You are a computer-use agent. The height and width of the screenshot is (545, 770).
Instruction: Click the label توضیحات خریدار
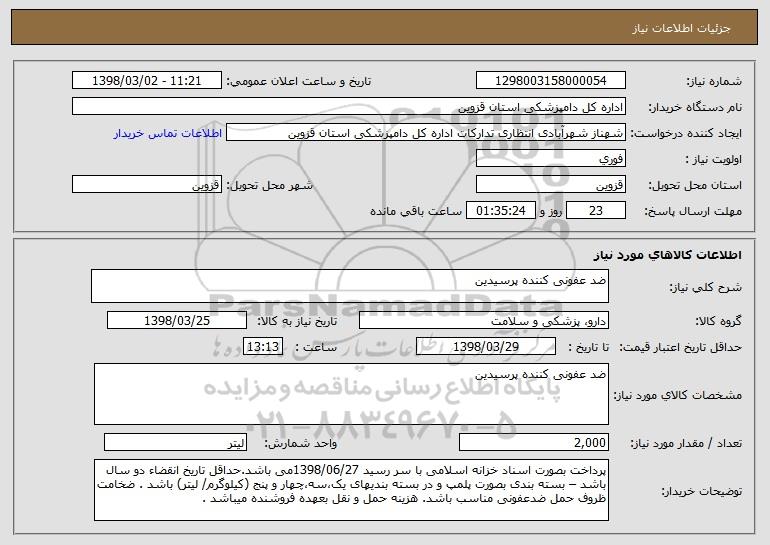(x=701, y=491)
